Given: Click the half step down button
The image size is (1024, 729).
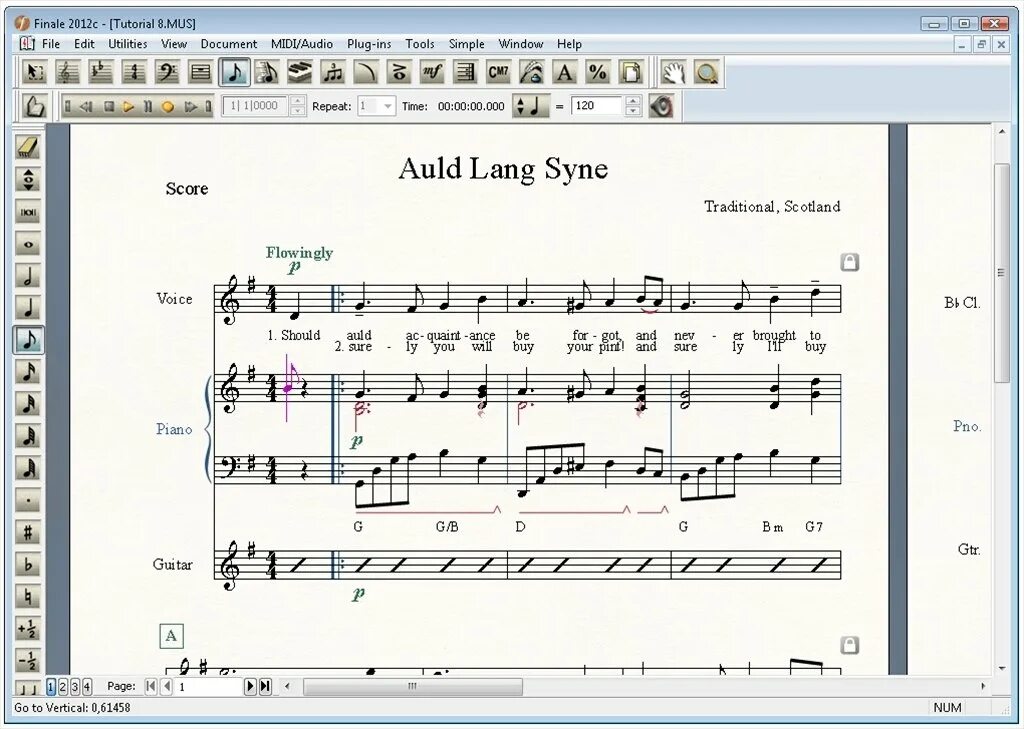Looking at the screenshot, I should click(27, 660).
